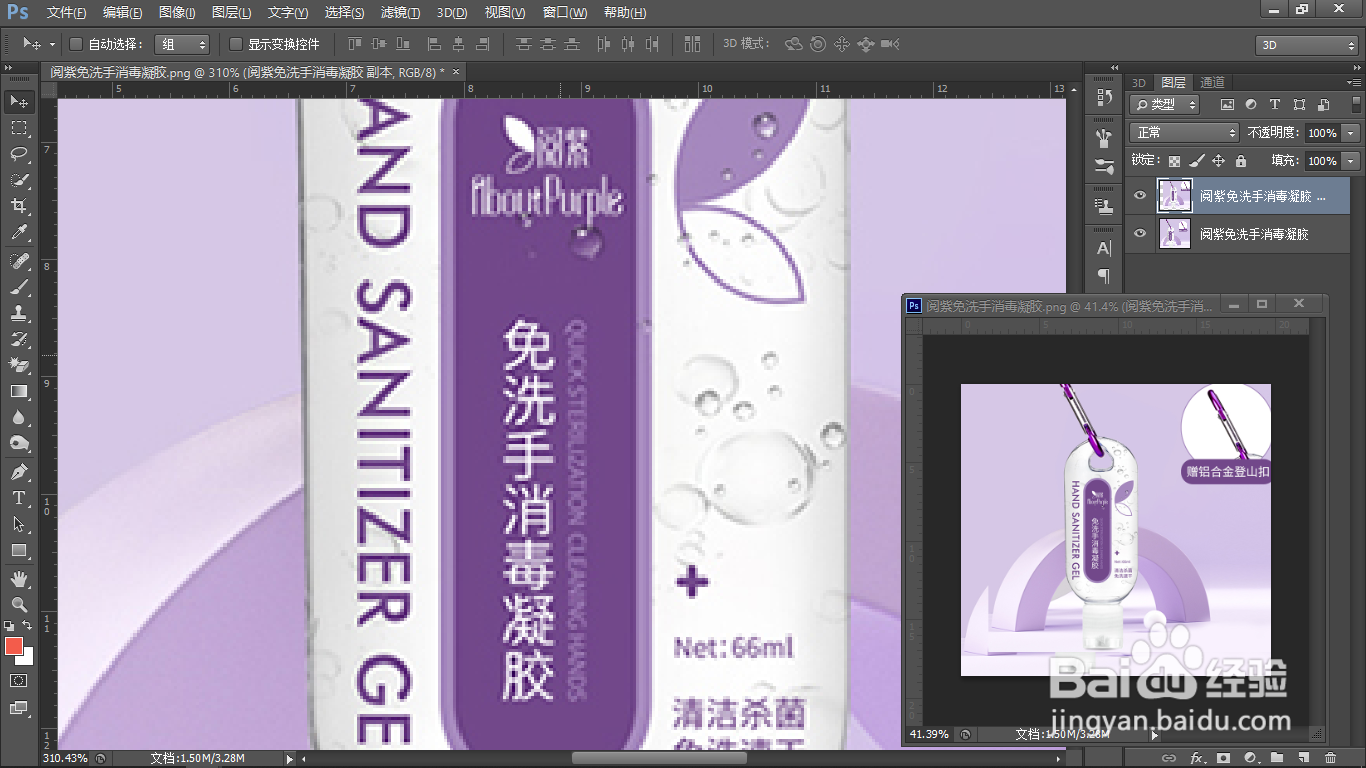Screen dimensions: 1366x768
Task: Open the tool preset picker arrow
Action: (x=52, y=45)
